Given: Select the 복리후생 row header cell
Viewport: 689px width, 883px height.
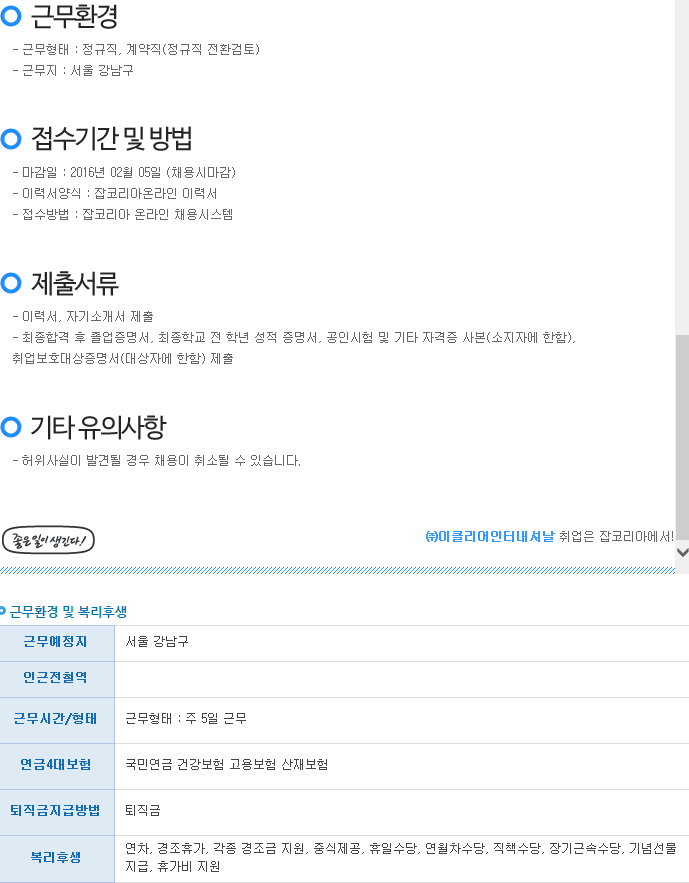Looking at the screenshot, I should pos(57,858).
